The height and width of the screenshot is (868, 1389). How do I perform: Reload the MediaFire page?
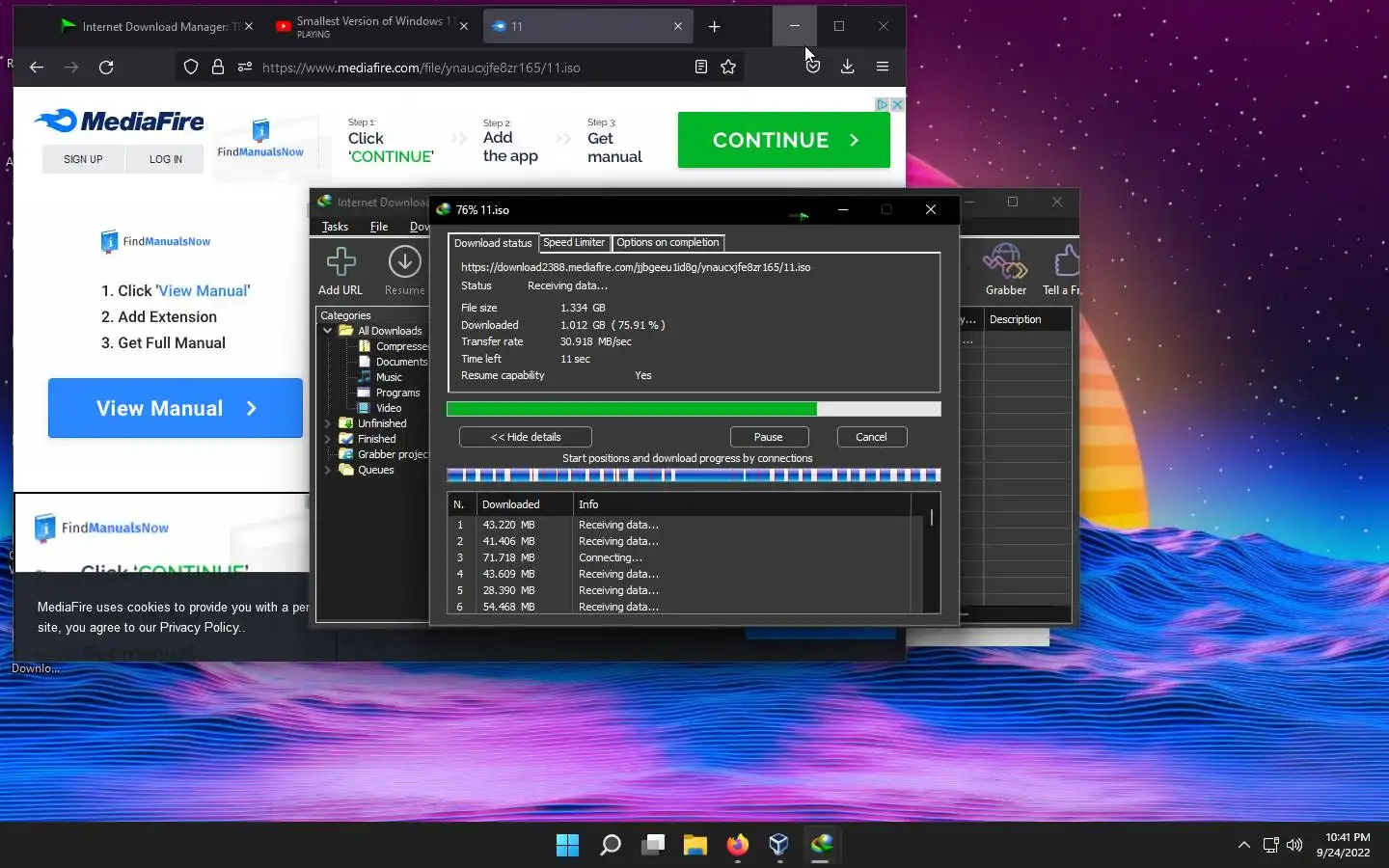[x=106, y=67]
